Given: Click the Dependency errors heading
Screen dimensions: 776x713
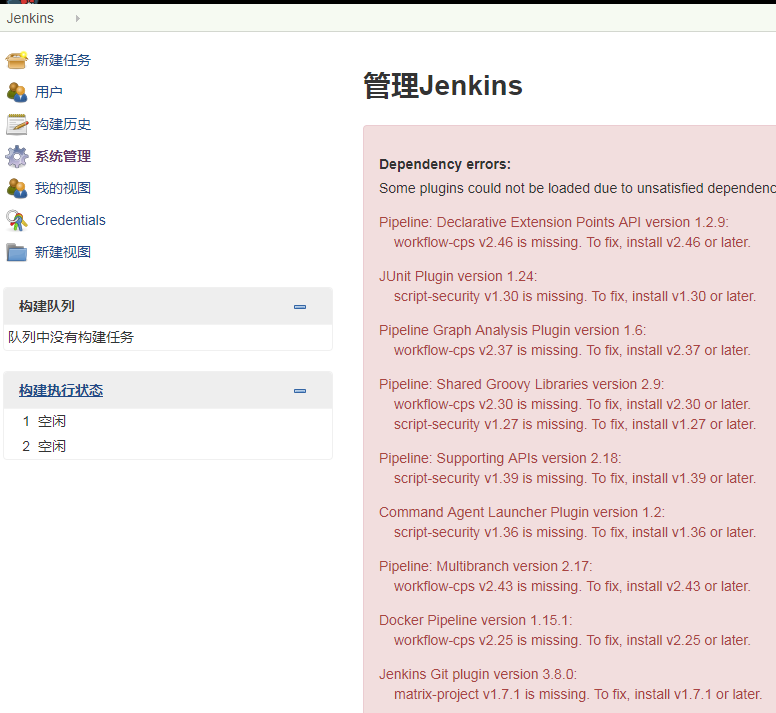Looking at the screenshot, I should point(445,164).
